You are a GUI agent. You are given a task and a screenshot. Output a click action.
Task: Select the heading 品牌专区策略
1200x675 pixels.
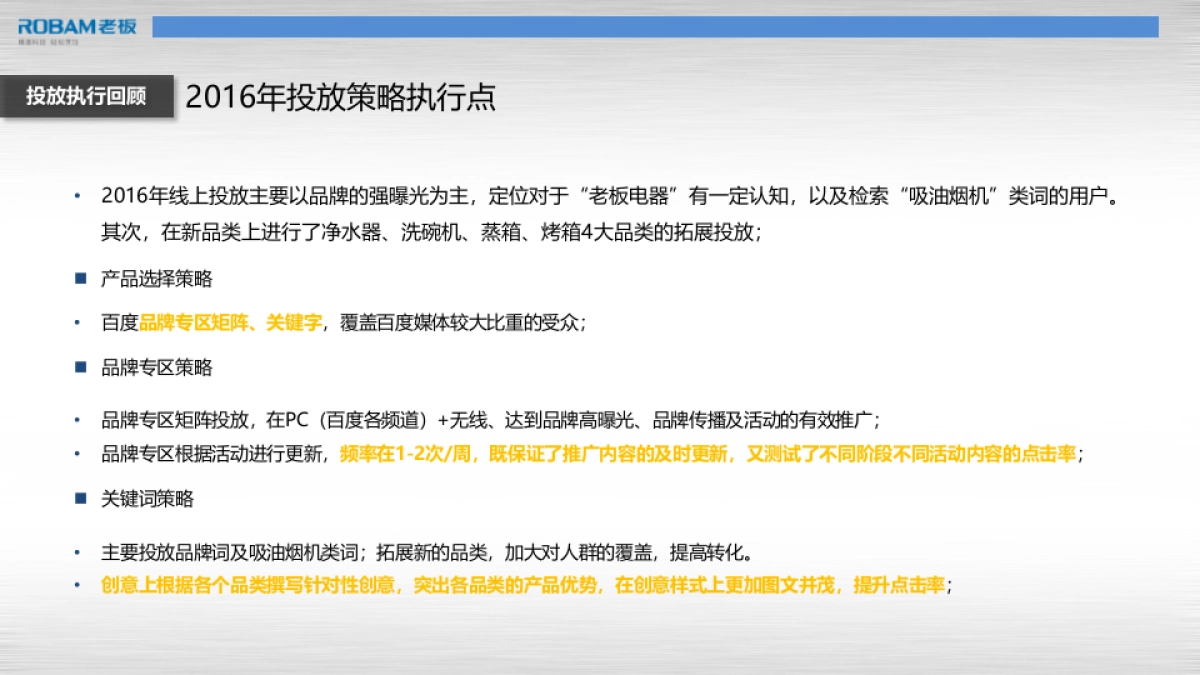[x=157, y=368]
